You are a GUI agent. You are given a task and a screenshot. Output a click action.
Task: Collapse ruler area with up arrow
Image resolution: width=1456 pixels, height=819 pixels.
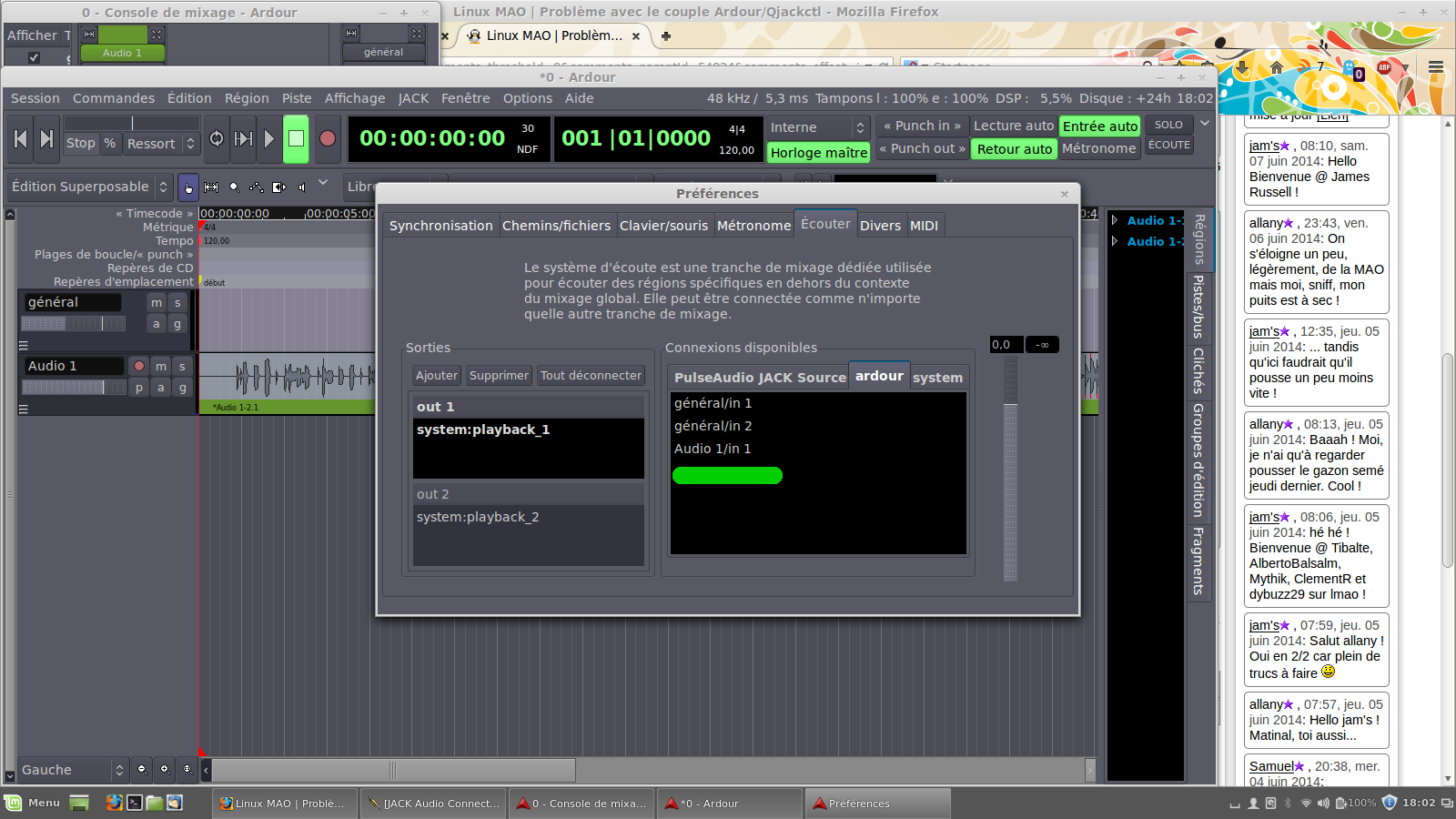(10, 215)
